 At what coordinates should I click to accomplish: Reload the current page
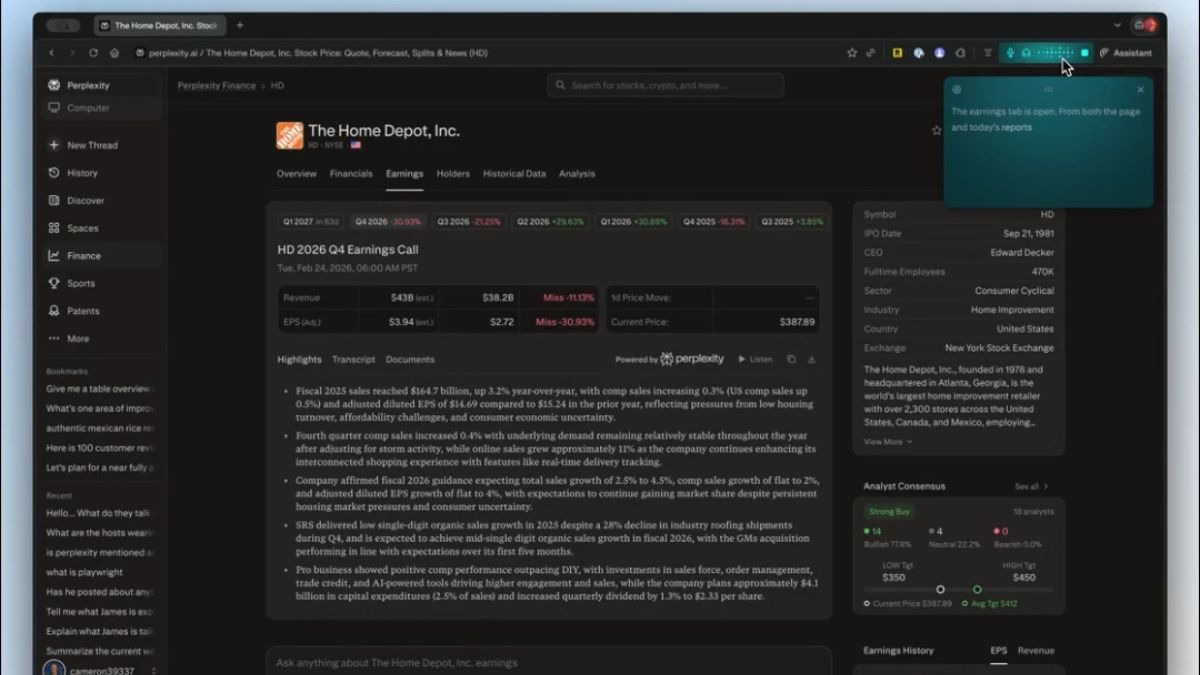point(93,53)
